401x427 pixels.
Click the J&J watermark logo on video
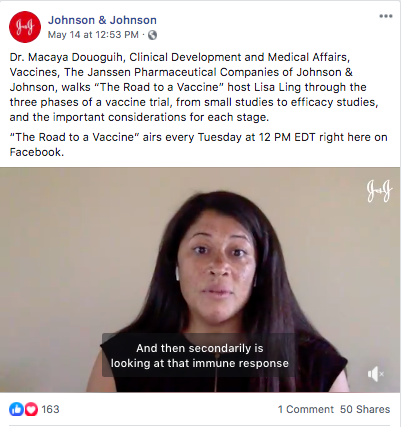click(379, 191)
